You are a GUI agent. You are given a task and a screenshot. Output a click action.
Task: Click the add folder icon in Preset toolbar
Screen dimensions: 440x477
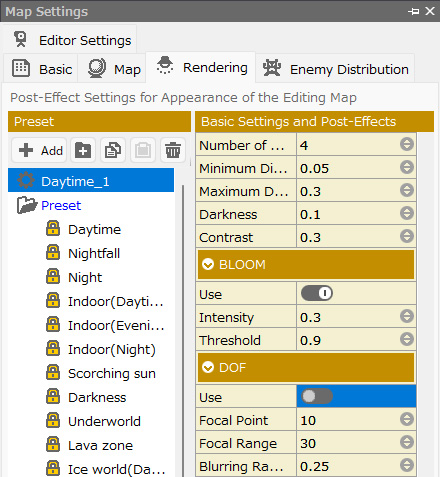[83, 150]
